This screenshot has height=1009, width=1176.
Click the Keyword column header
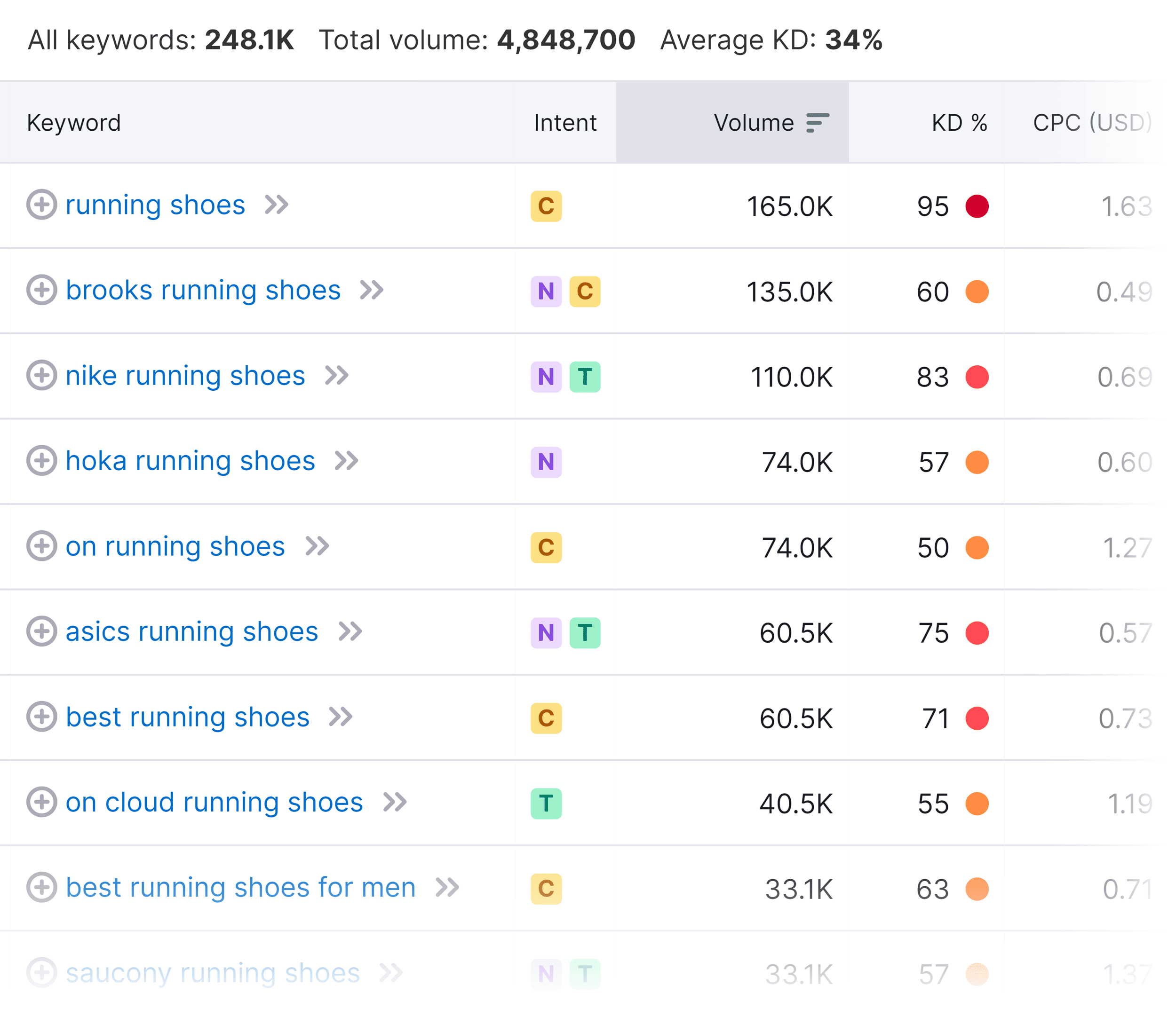(74, 122)
